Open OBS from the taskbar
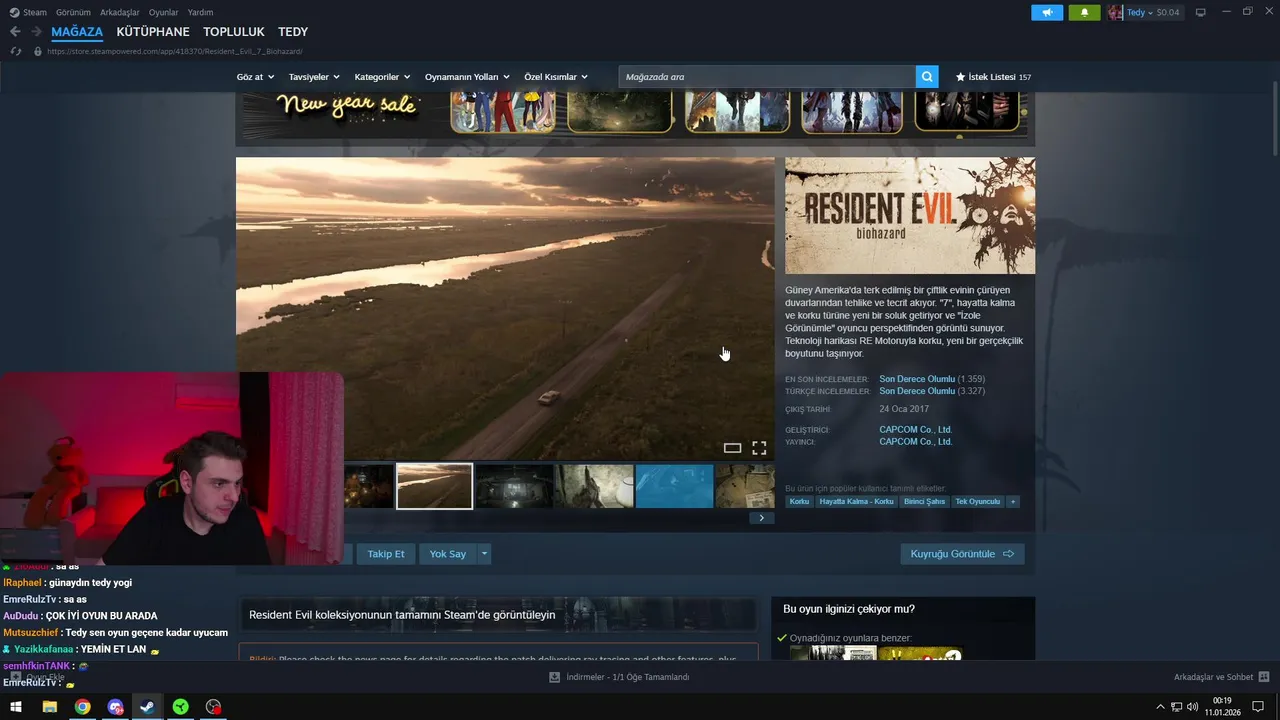Screen dimensions: 1280x720 tap(213, 707)
